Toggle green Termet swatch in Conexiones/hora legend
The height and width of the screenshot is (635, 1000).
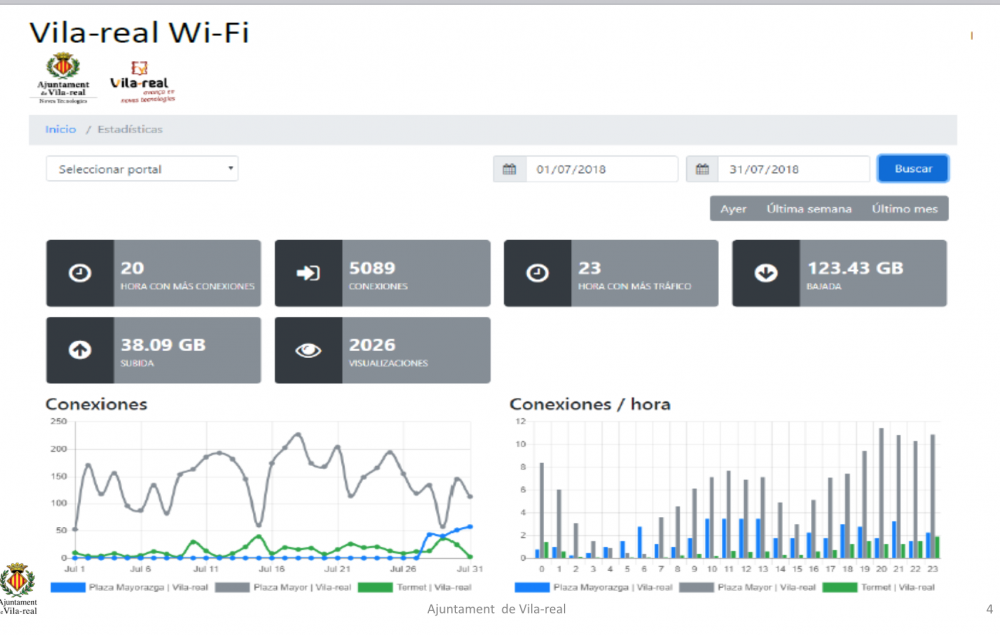pos(840,587)
